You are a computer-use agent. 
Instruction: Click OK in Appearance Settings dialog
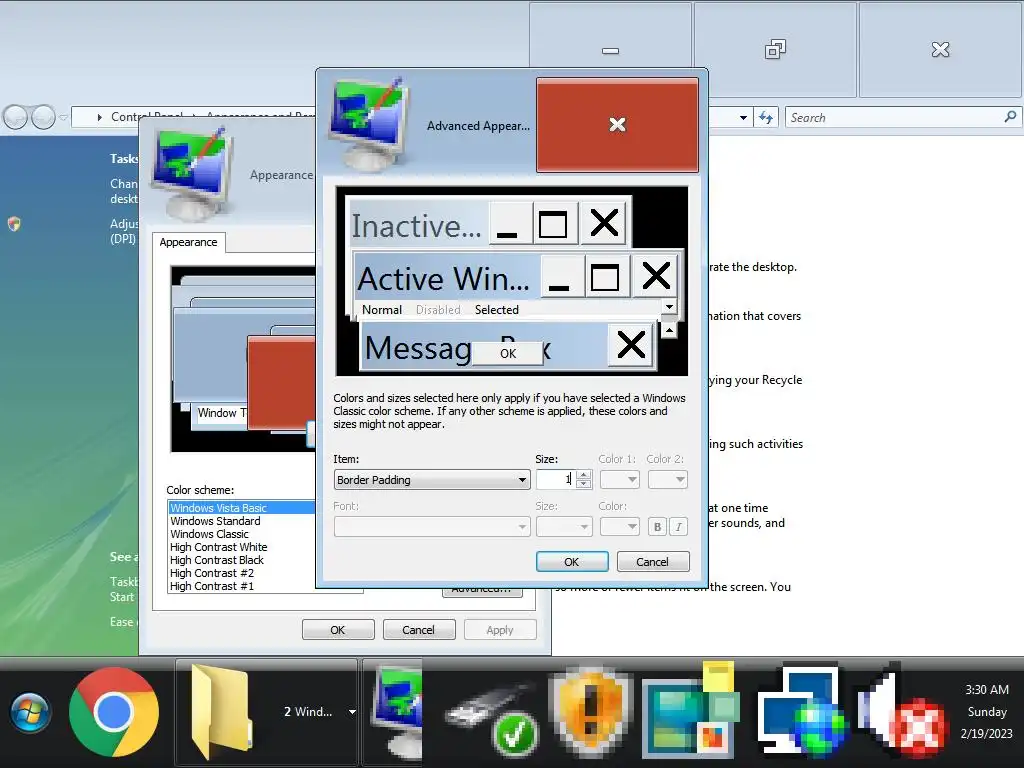click(x=338, y=630)
